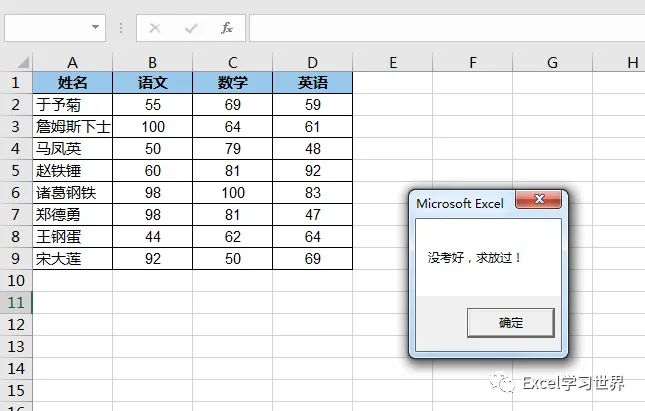Select row 5 header
Image resolution: width=645 pixels, height=411 pixels.
coord(16,171)
